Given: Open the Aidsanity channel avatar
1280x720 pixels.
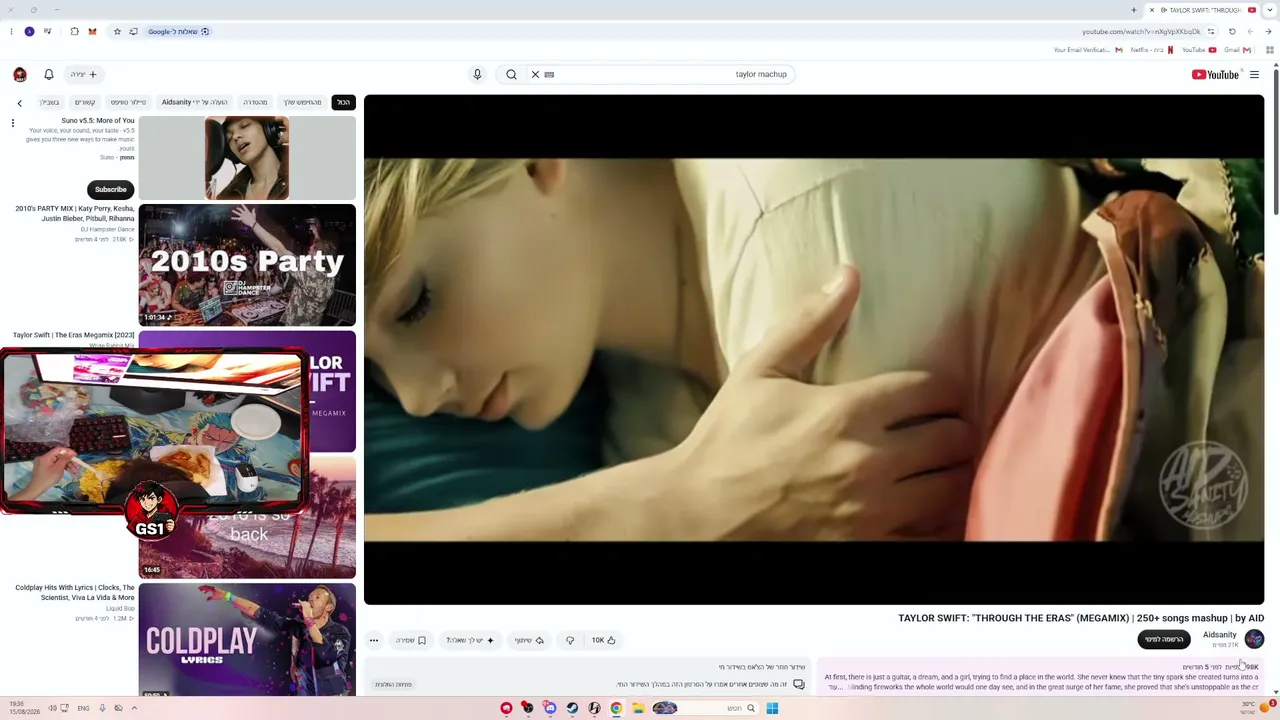Looking at the screenshot, I should tap(1254, 639).
